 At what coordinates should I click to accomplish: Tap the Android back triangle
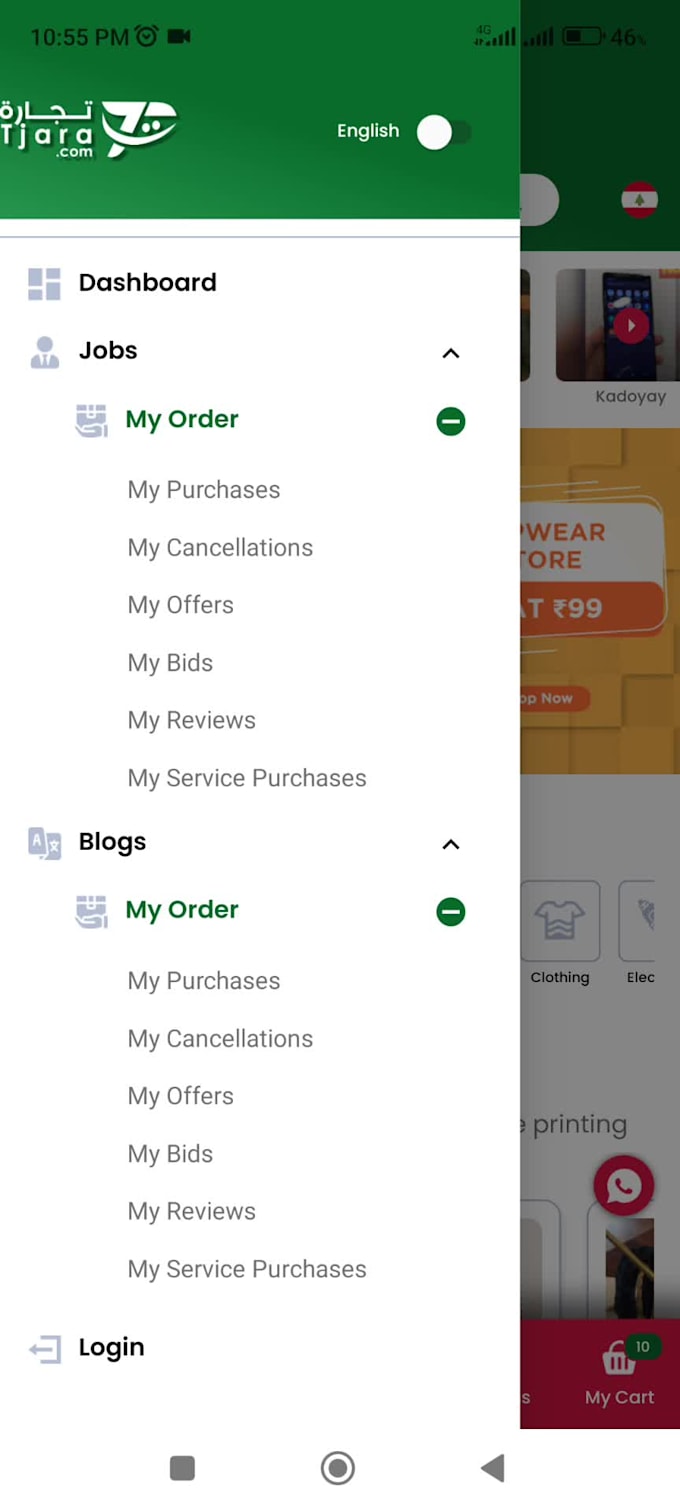tap(492, 1468)
